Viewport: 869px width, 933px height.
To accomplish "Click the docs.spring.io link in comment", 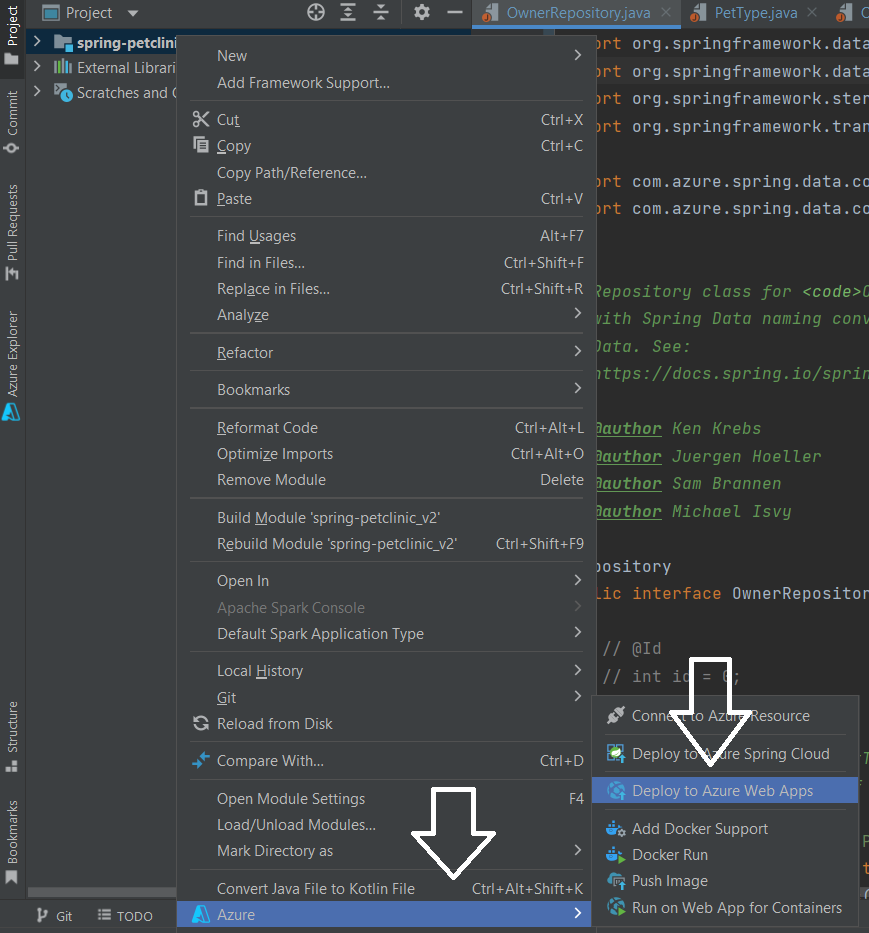I will point(732,373).
